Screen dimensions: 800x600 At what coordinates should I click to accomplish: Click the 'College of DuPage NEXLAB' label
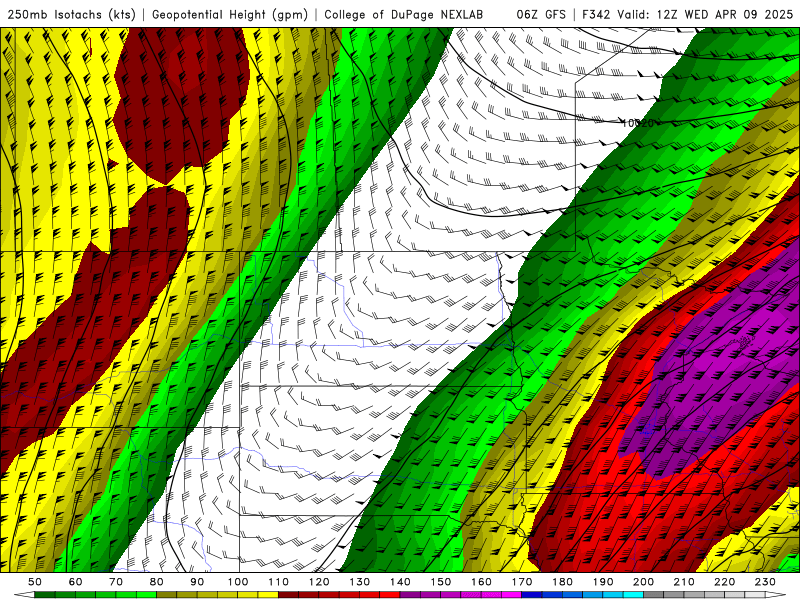(x=403, y=14)
